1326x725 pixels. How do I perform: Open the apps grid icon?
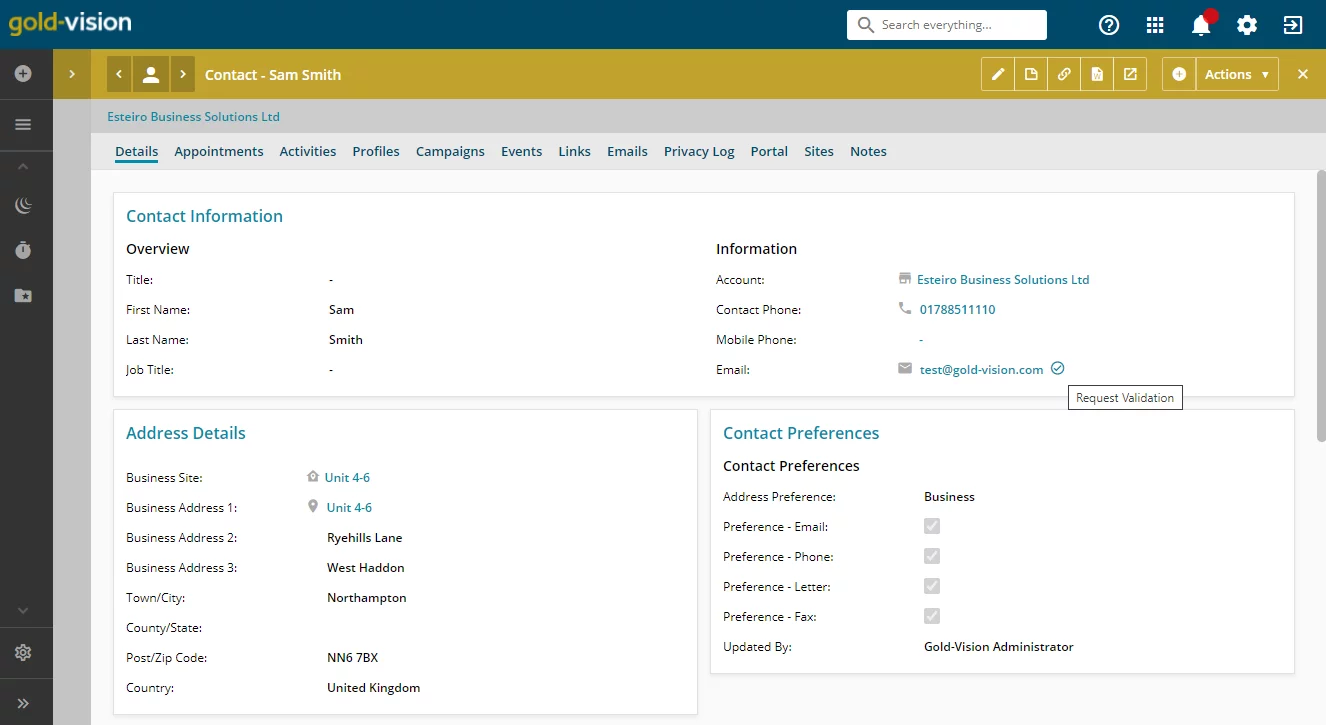[1155, 25]
